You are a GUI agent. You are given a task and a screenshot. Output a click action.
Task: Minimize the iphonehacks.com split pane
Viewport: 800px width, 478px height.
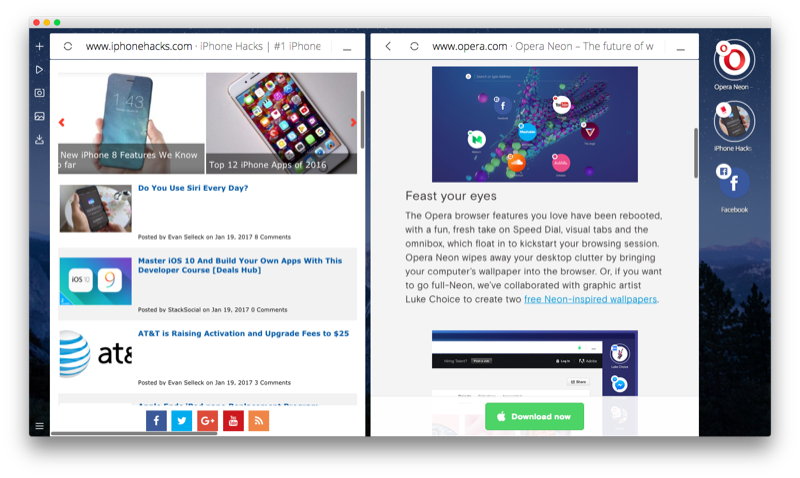pyautogui.click(x=347, y=47)
